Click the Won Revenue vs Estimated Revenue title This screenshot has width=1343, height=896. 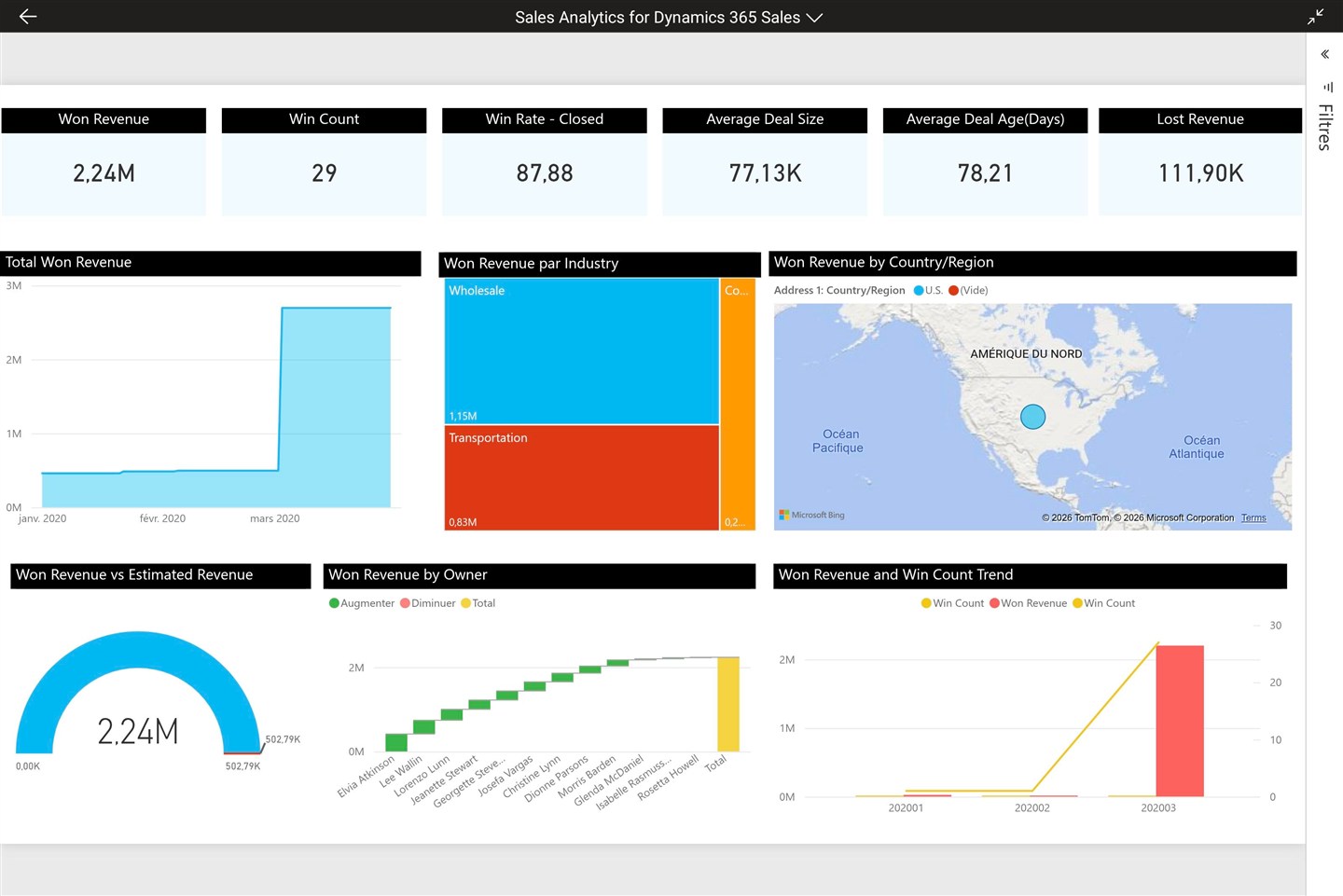point(134,575)
